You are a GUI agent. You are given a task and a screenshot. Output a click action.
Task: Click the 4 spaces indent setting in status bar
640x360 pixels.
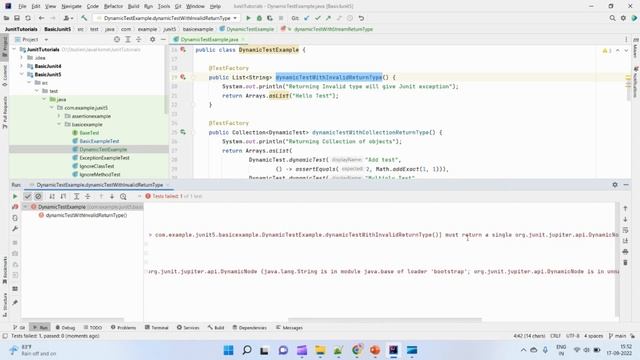tap(593, 336)
